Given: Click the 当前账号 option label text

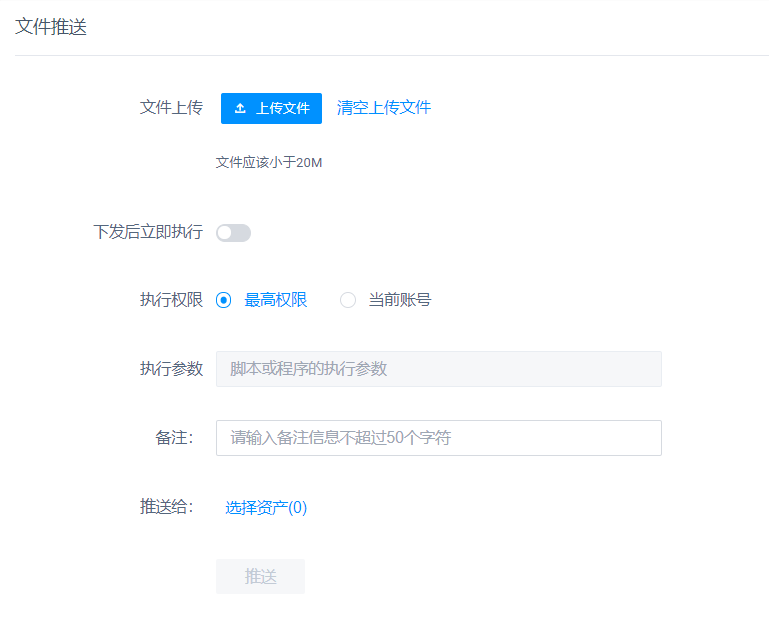Looking at the screenshot, I should click(400, 300).
